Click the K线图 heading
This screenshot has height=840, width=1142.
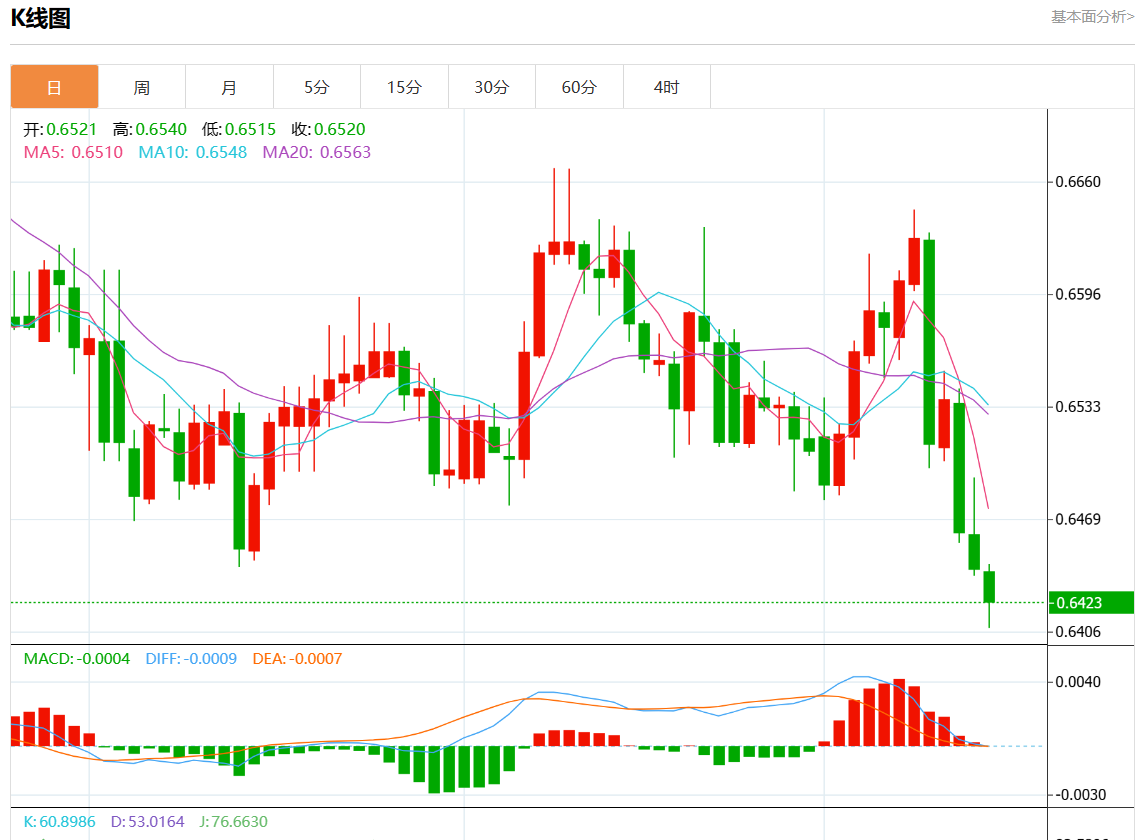(41, 18)
